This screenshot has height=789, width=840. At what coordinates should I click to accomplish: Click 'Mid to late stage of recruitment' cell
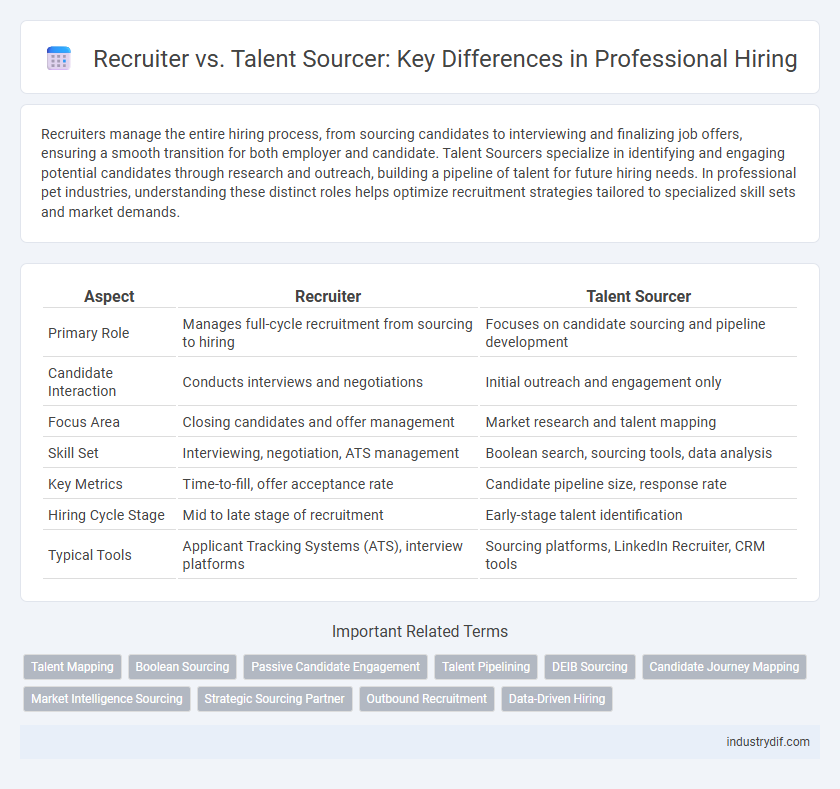pos(328,515)
